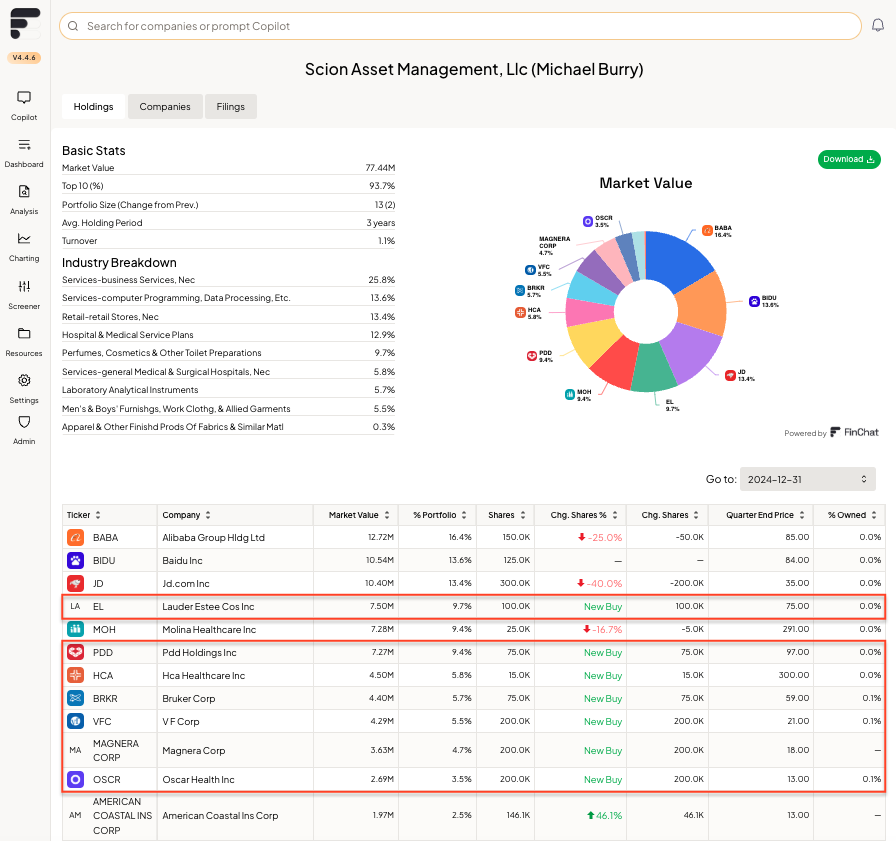896x841 pixels.
Task: Go to Analysis in the sidebar
Action: pyautogui.click(x=24, y=200)
